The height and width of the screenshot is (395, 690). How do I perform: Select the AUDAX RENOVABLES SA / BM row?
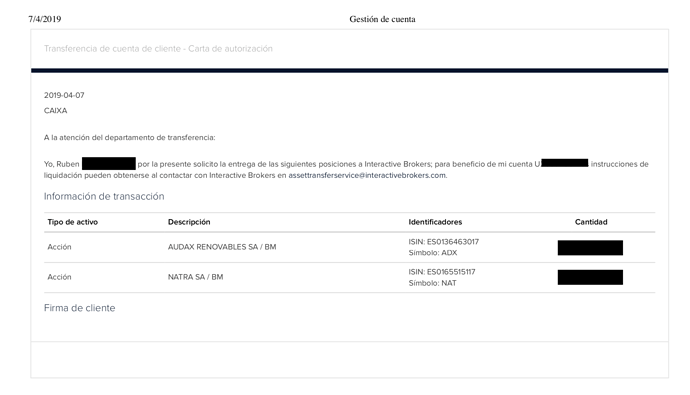click(349, 247)
